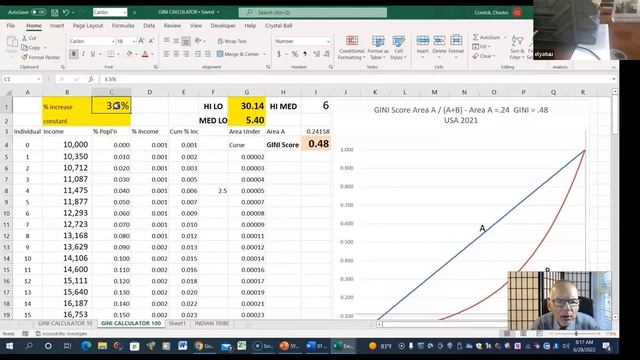Open the Font Color dropdown arrow
This screenshot has height=360, width=640.
tap(152, 54)
